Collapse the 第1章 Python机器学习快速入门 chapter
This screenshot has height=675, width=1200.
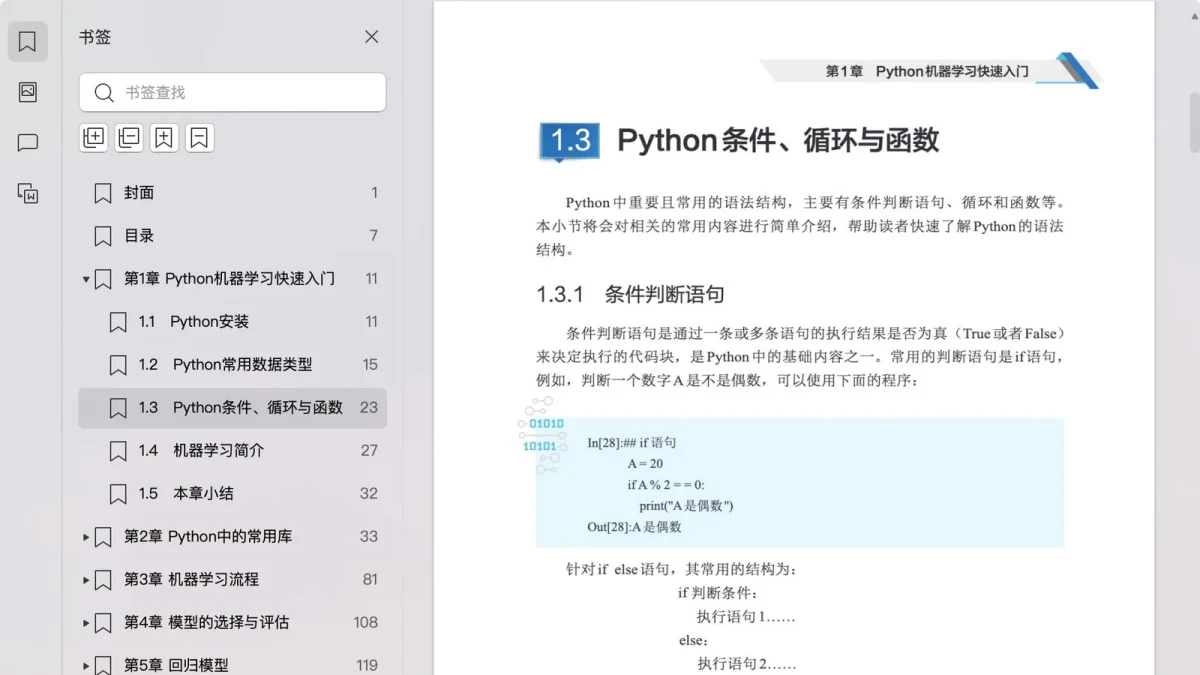point(86,279)
